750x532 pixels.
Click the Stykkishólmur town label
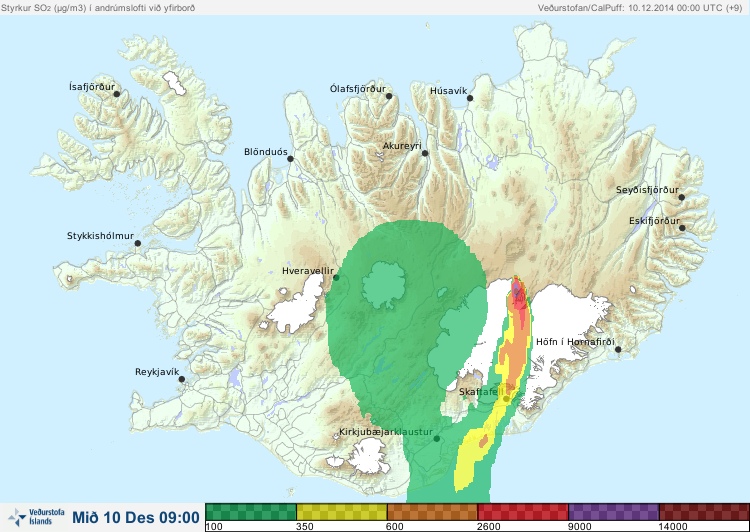click(x=100, y=236)
